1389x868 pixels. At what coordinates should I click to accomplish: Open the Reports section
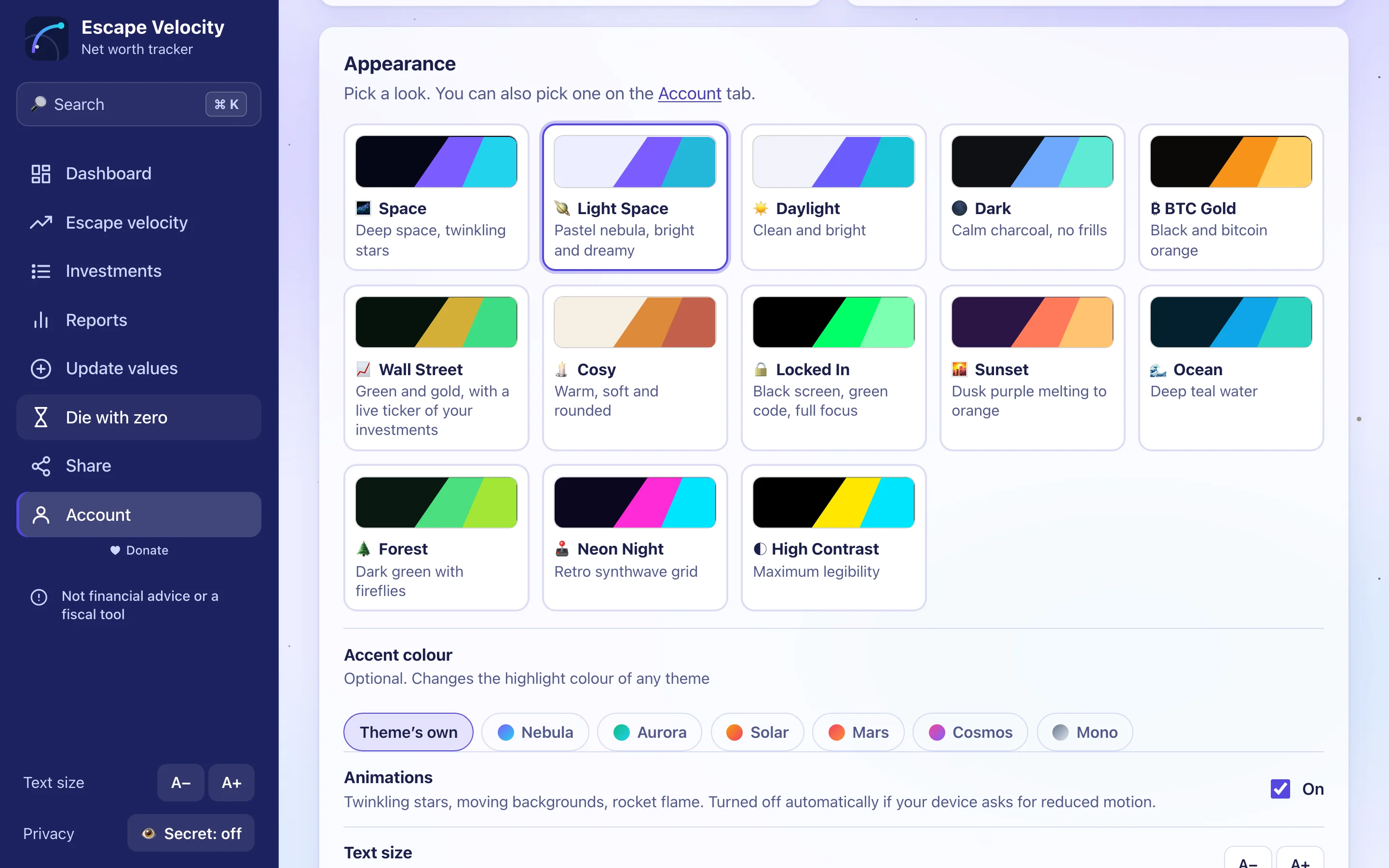(139, 320)
